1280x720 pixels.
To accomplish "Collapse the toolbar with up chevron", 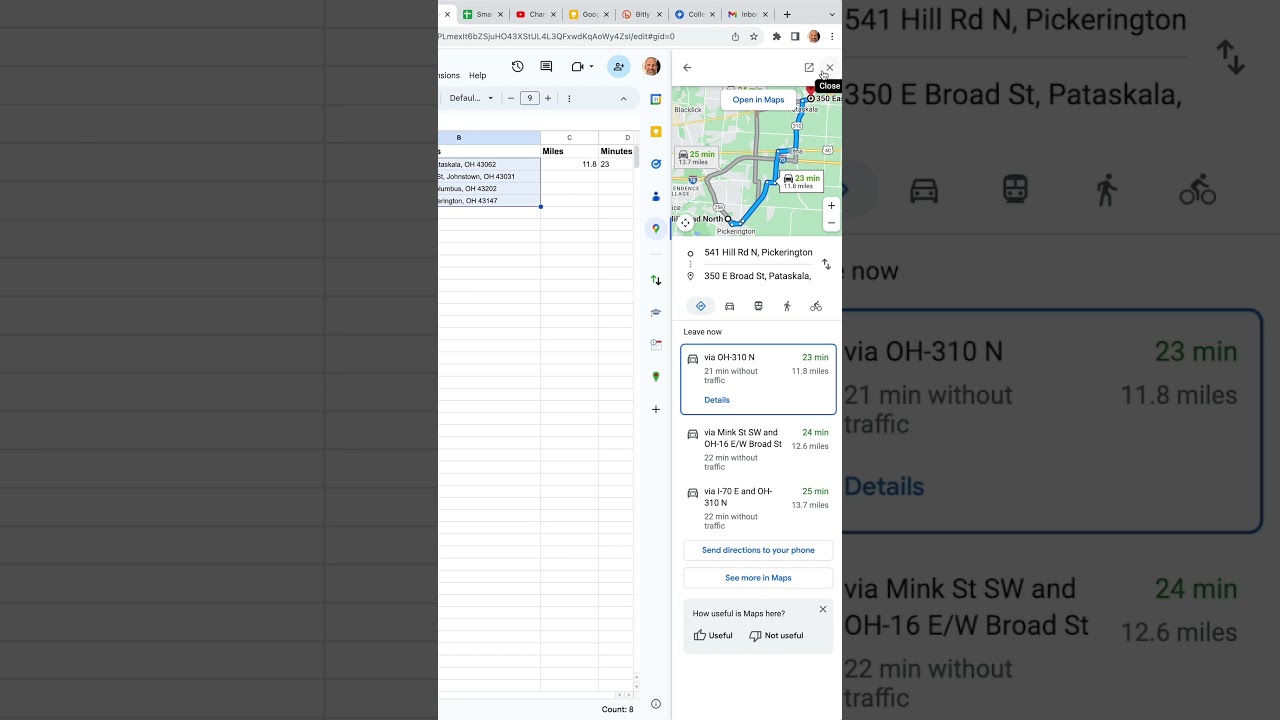I will pos(623,98).
